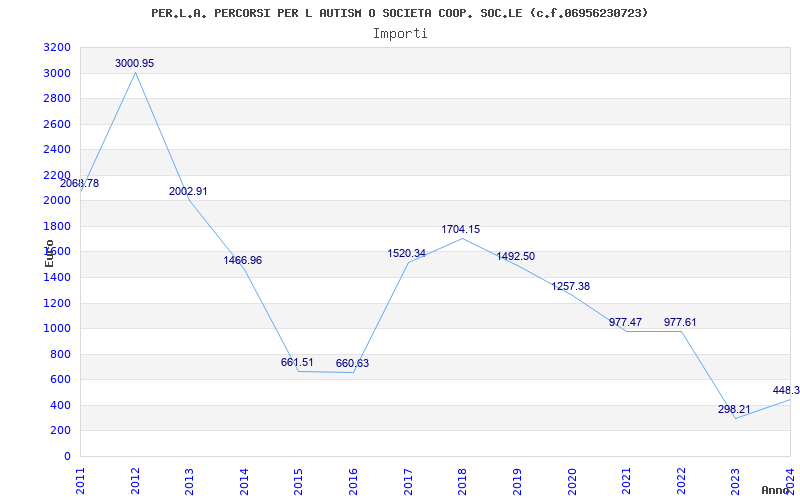Select data label 1704.15
This screenshot has height=500, width=800.
461,230
